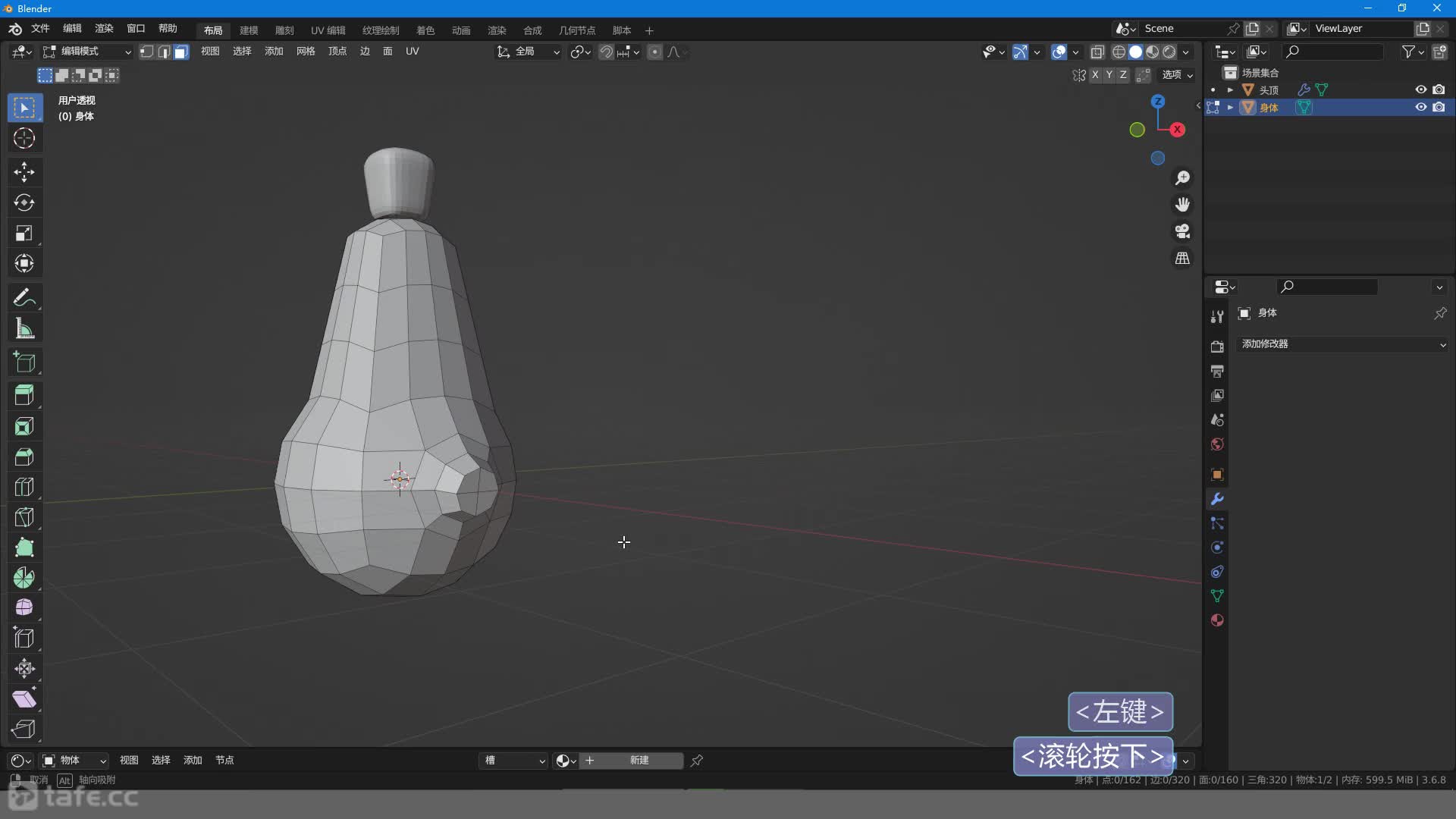Click the pan view hand icon
This screenshot has height=819, width=1456.
(x=1182, y=205)
